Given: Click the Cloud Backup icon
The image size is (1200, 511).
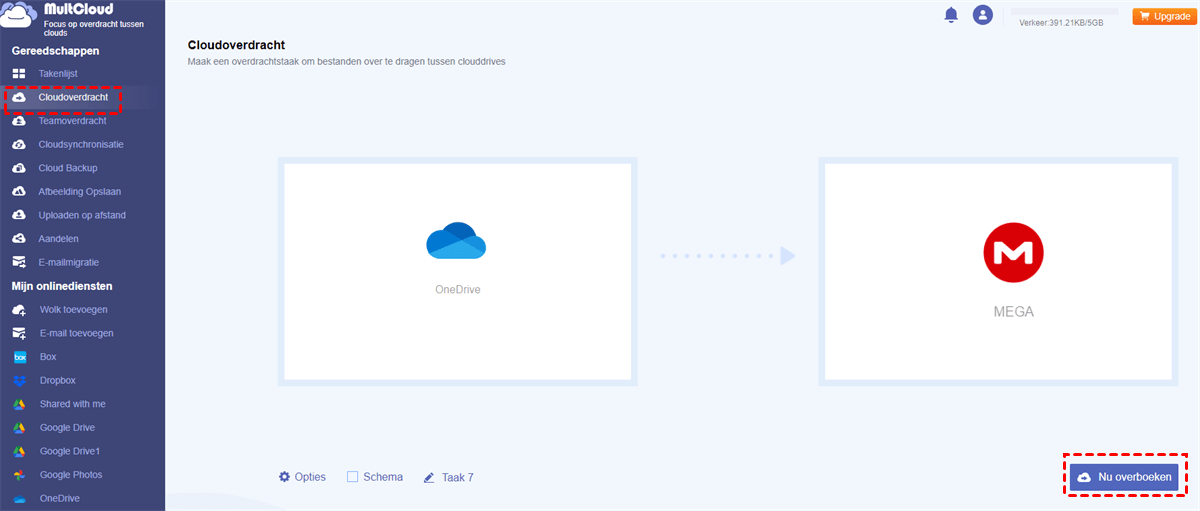Looking at the screenshot, I should click(19, 168).
